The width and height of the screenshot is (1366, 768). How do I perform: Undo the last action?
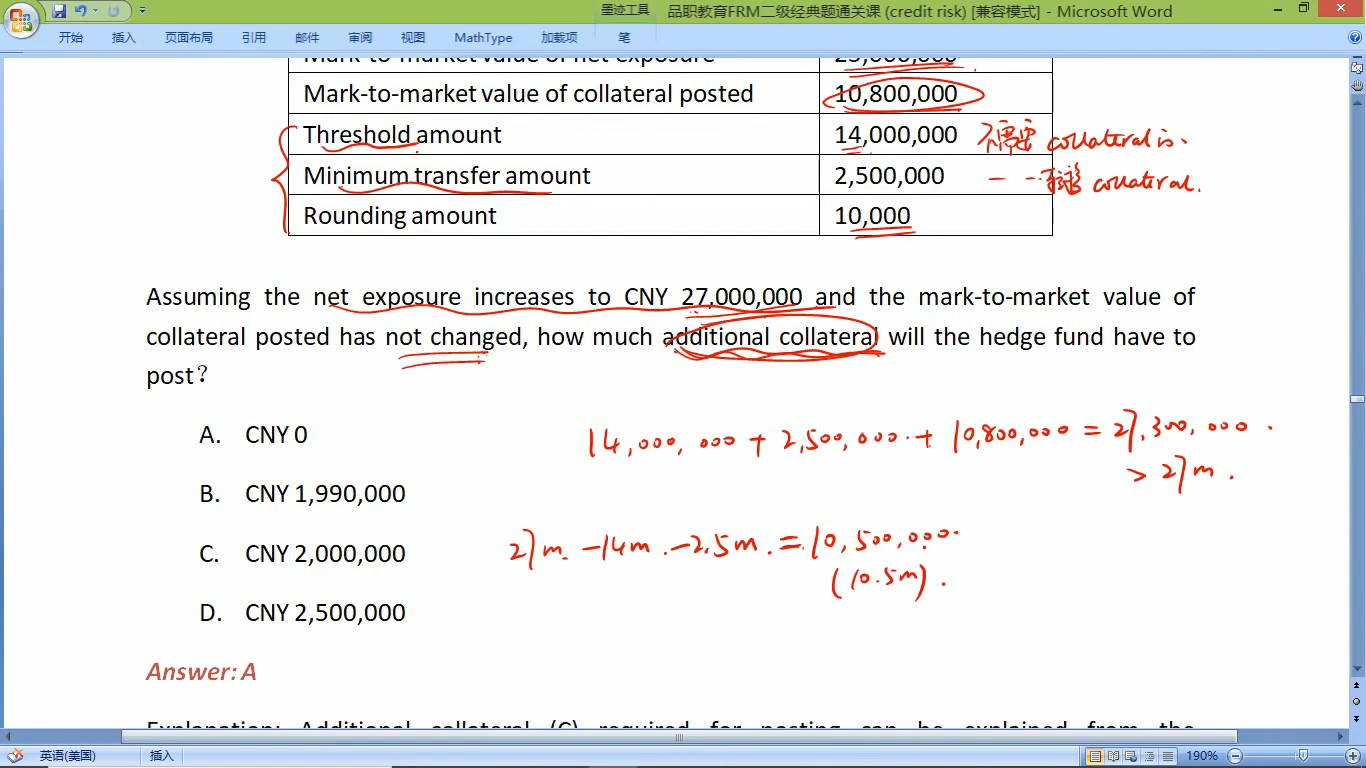coord(80,11)
